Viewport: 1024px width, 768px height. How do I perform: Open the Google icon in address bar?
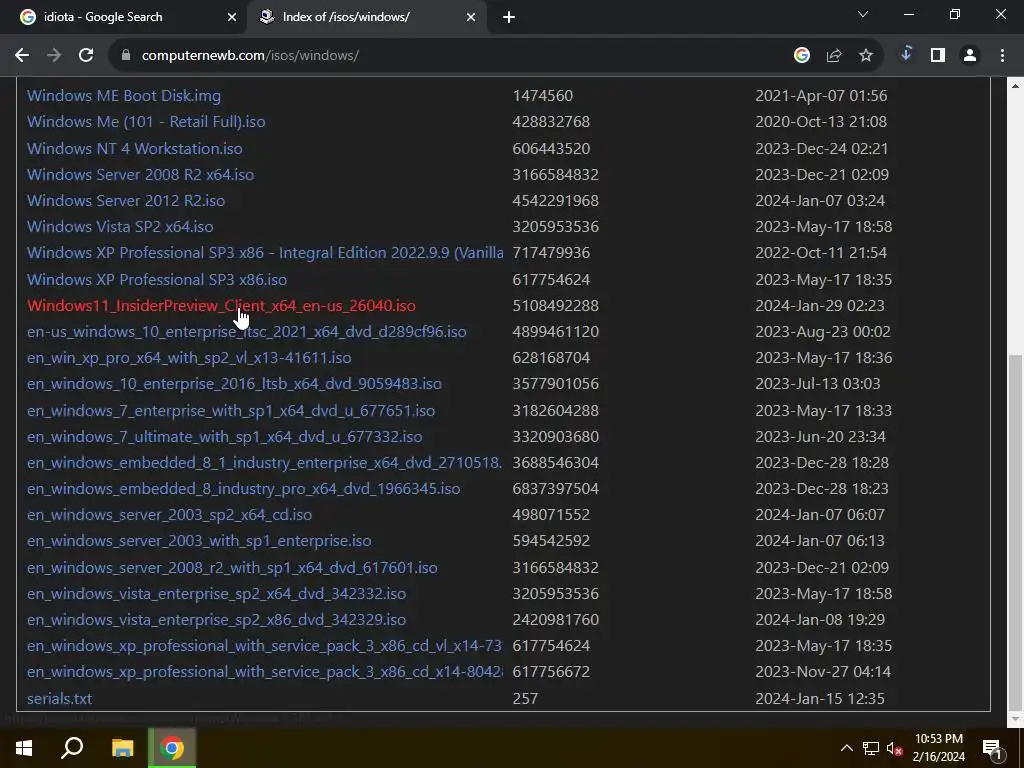coord(802,56)
